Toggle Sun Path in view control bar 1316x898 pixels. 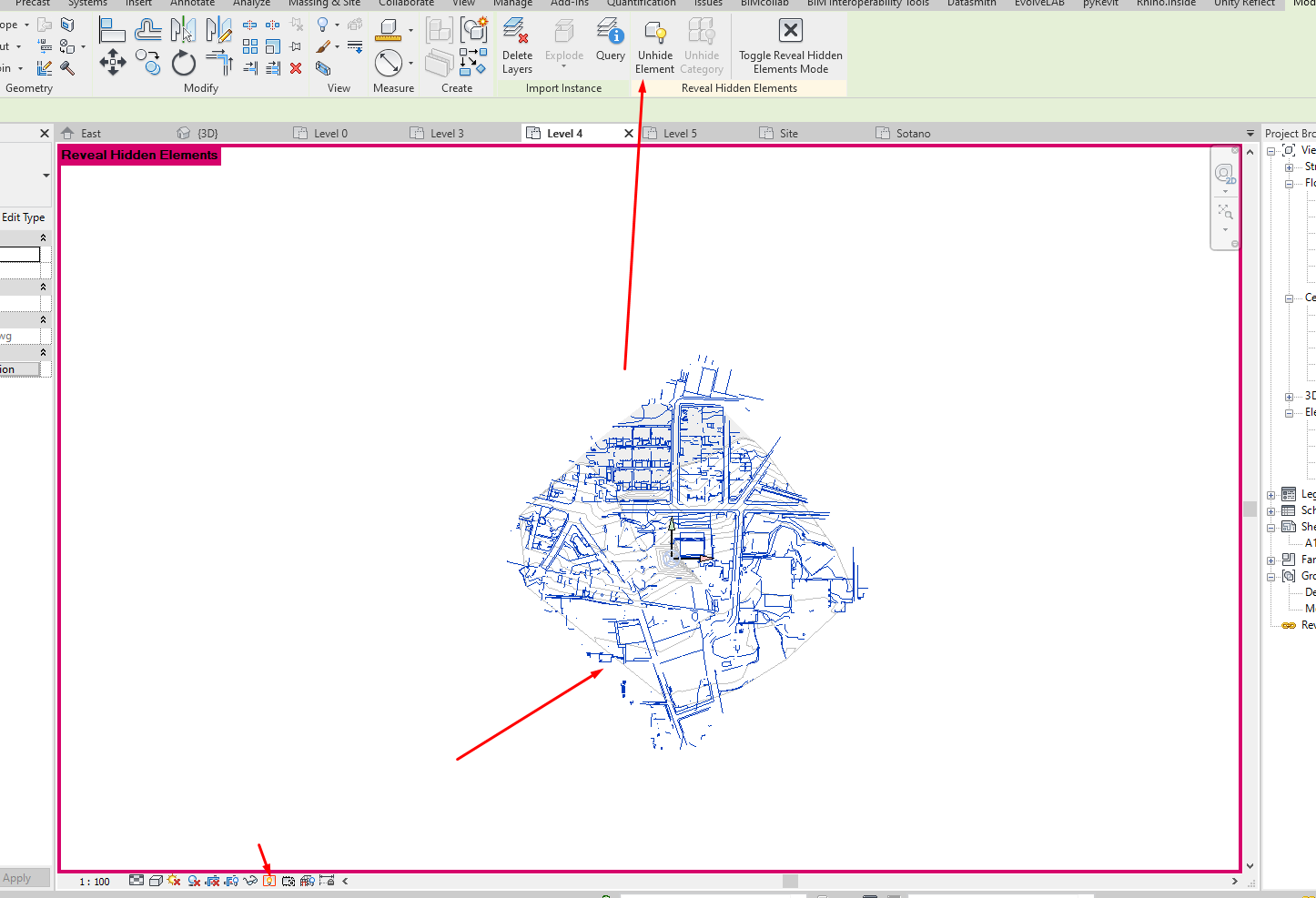click(x=174, y=881)
